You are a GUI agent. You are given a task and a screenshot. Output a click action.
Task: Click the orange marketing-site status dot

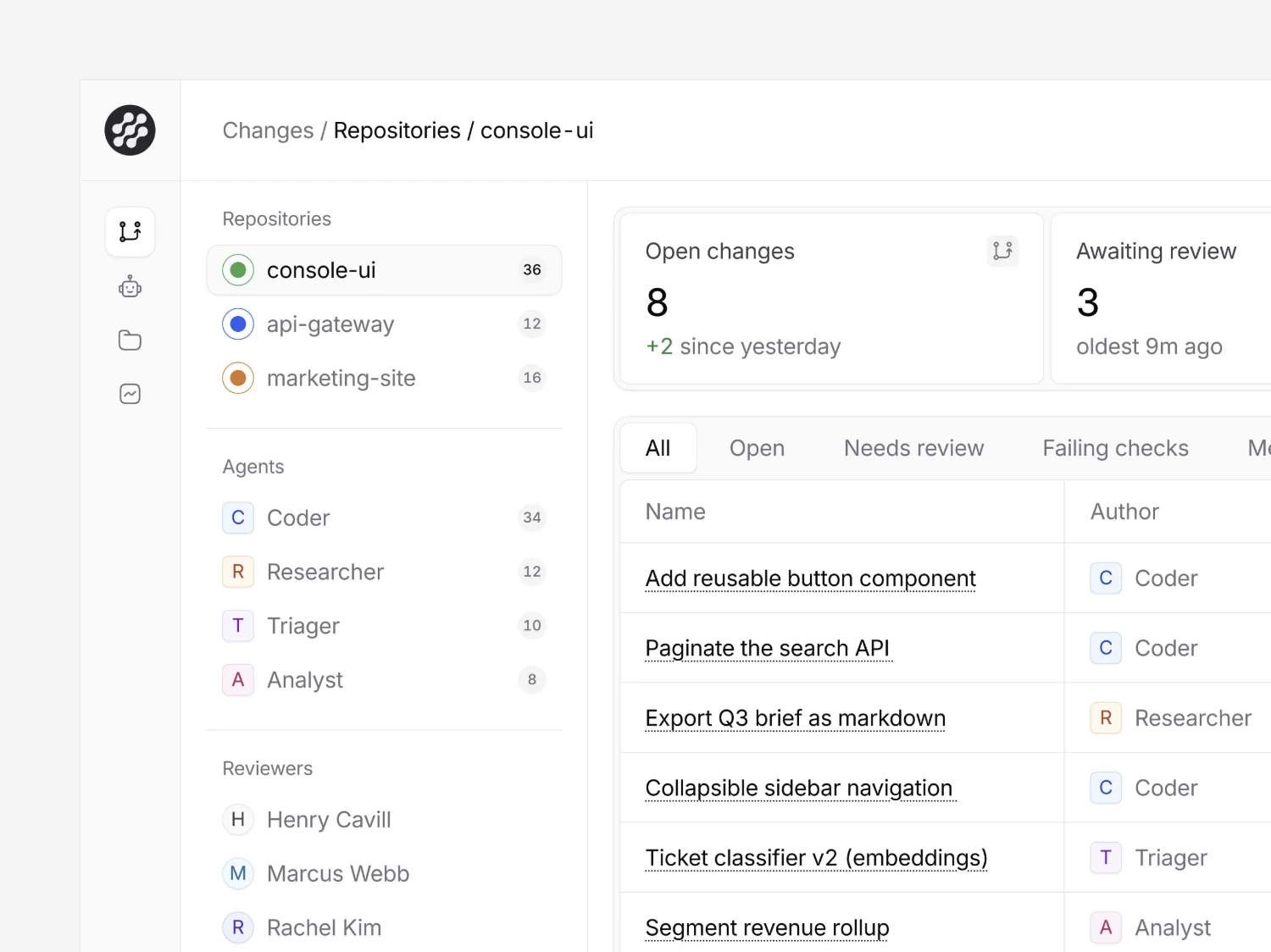238,378
